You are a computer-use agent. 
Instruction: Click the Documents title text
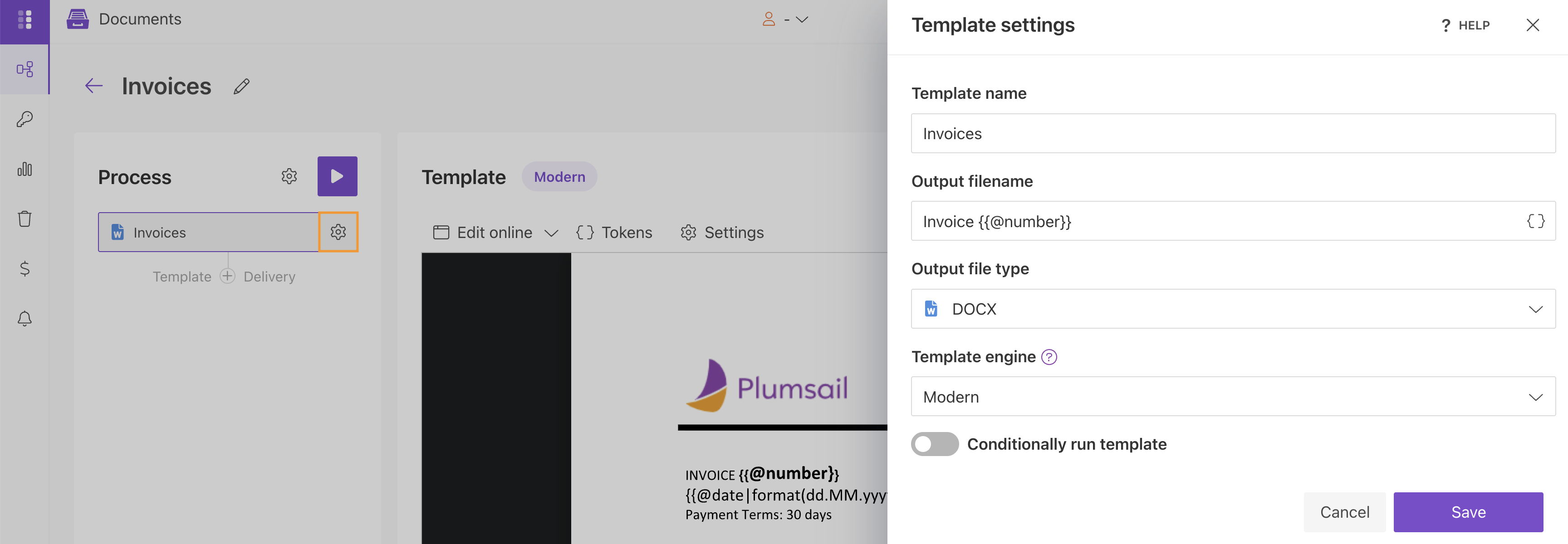(x=140, y=19)
